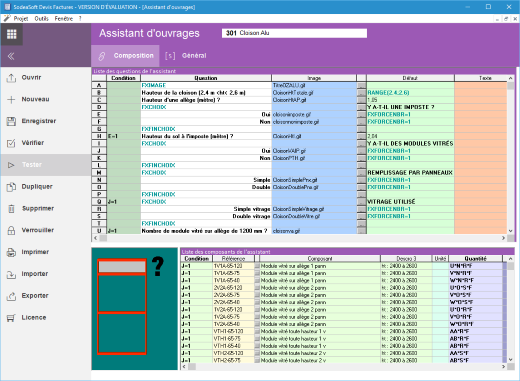Click the Vérifier check icon
Viewport: 520px width, 381px height.
(x=11, y=143)
